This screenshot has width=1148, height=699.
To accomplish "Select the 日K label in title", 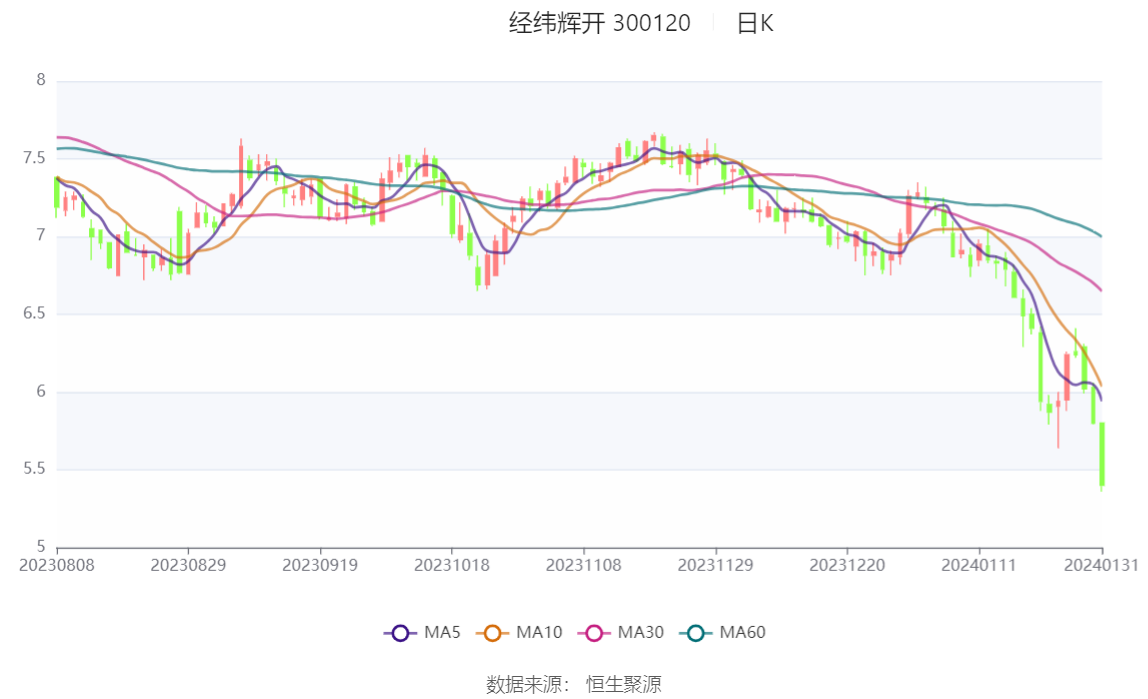I will (x=755, y=24).
